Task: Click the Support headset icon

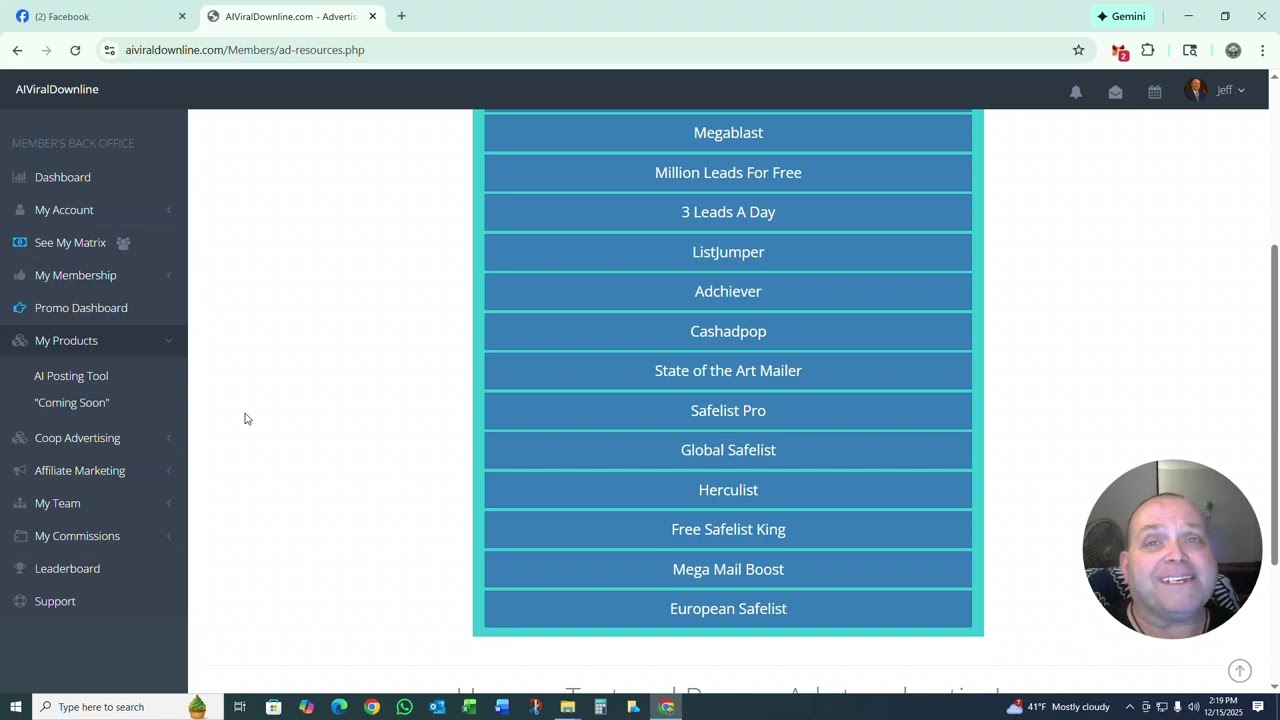Action: (x=19, y=601)
